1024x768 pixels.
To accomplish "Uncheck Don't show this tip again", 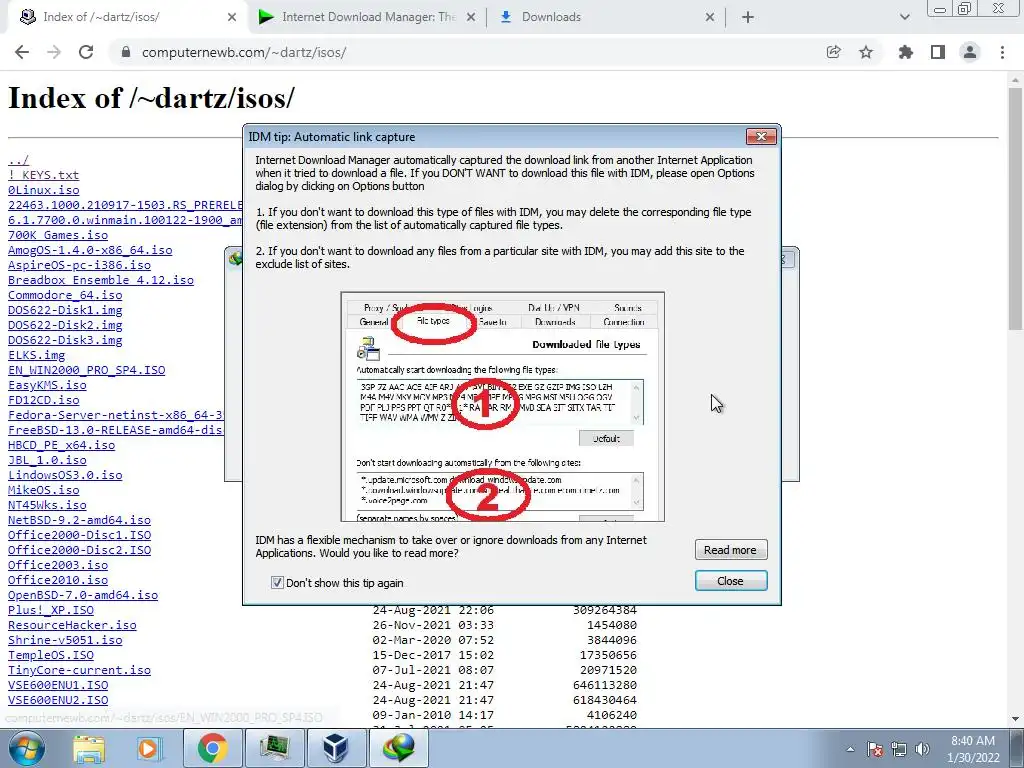I will pyautogui.click(x=277, y=583).
